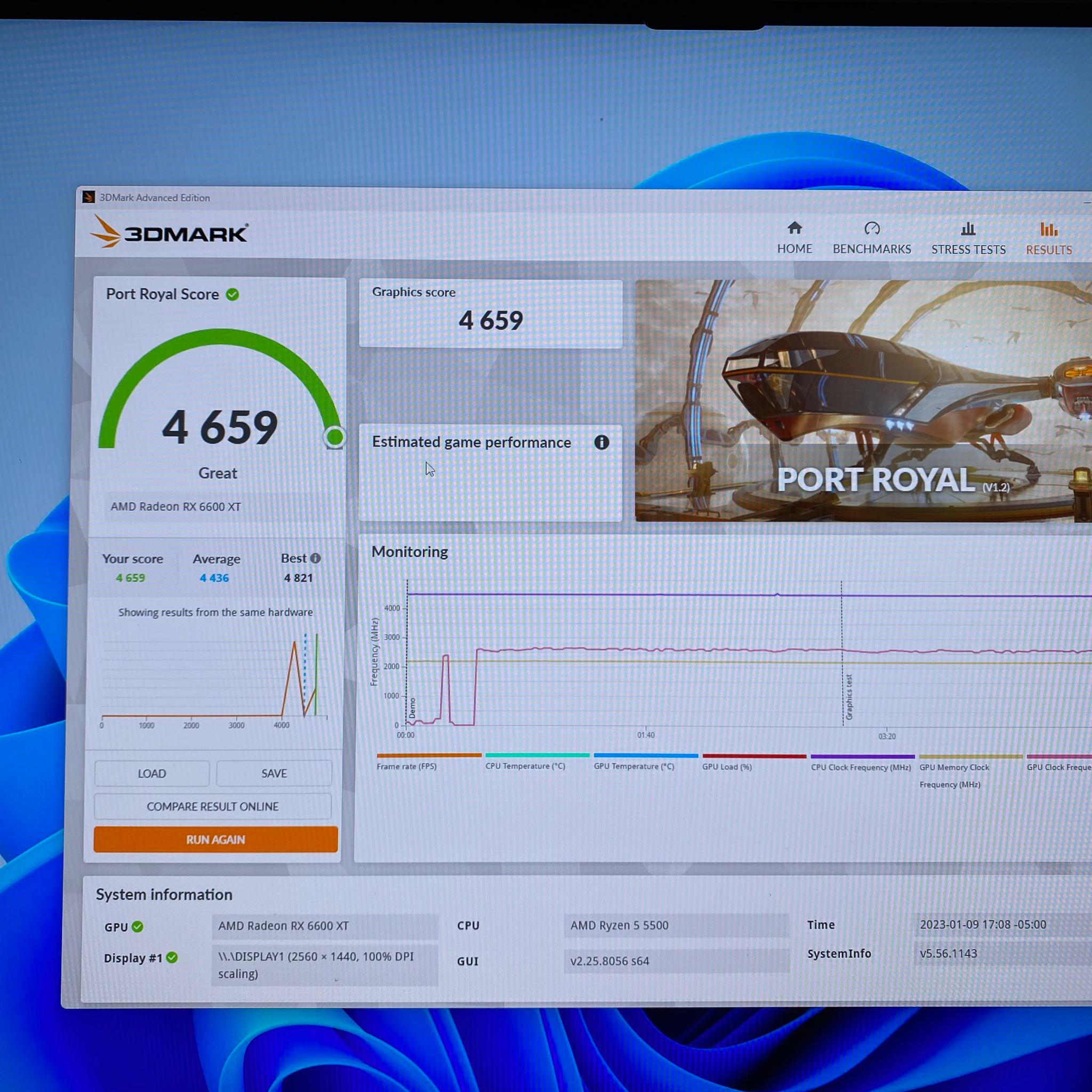Click the LOAD button
Screen dimensions: 1092x1092
[x=152, y=773]
